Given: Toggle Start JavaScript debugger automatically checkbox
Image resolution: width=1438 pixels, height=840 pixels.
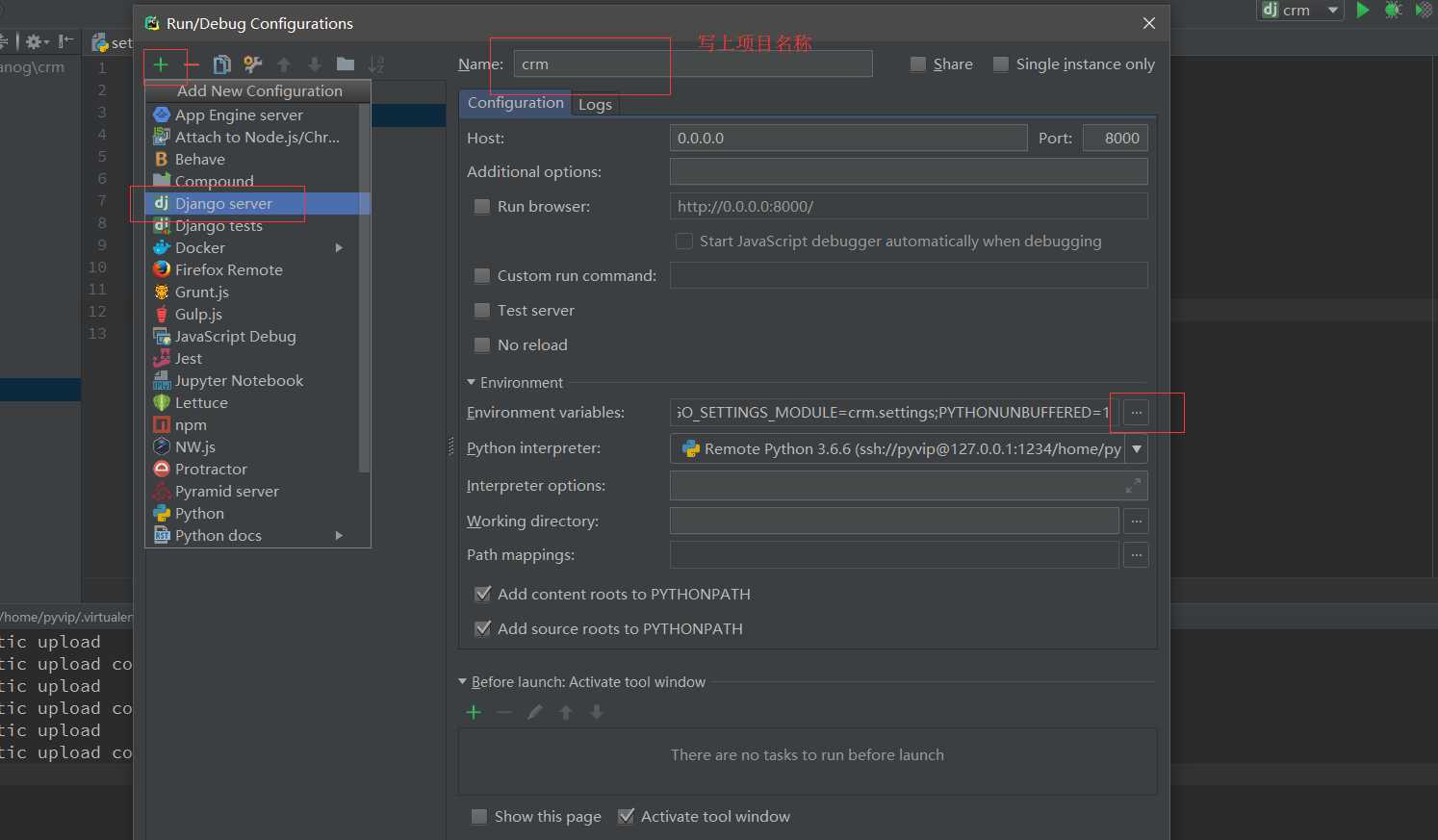Looking at the screenshot, I should (x=684, y=242).
